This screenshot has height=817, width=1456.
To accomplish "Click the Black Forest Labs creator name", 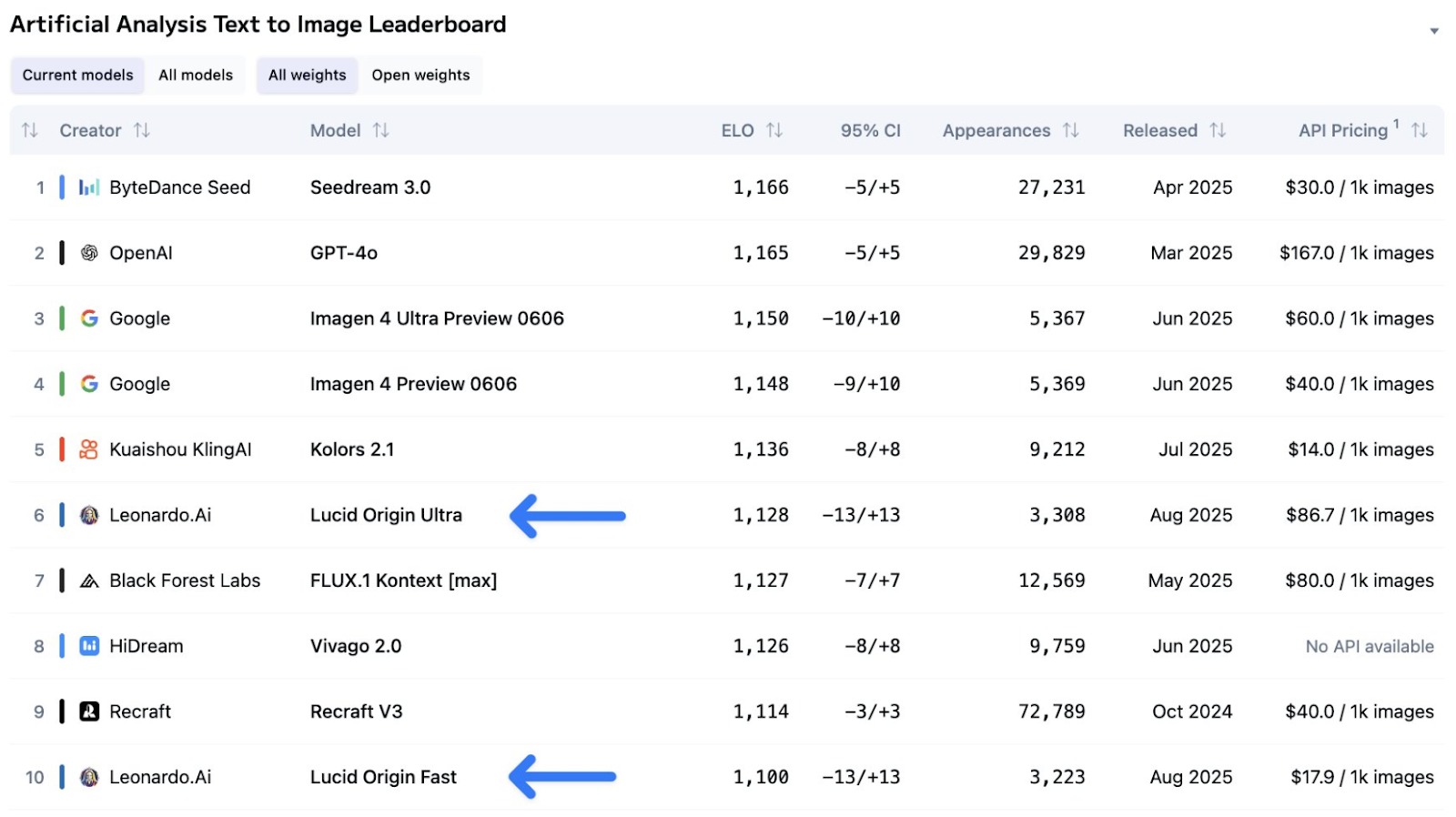I will point(185,580).
